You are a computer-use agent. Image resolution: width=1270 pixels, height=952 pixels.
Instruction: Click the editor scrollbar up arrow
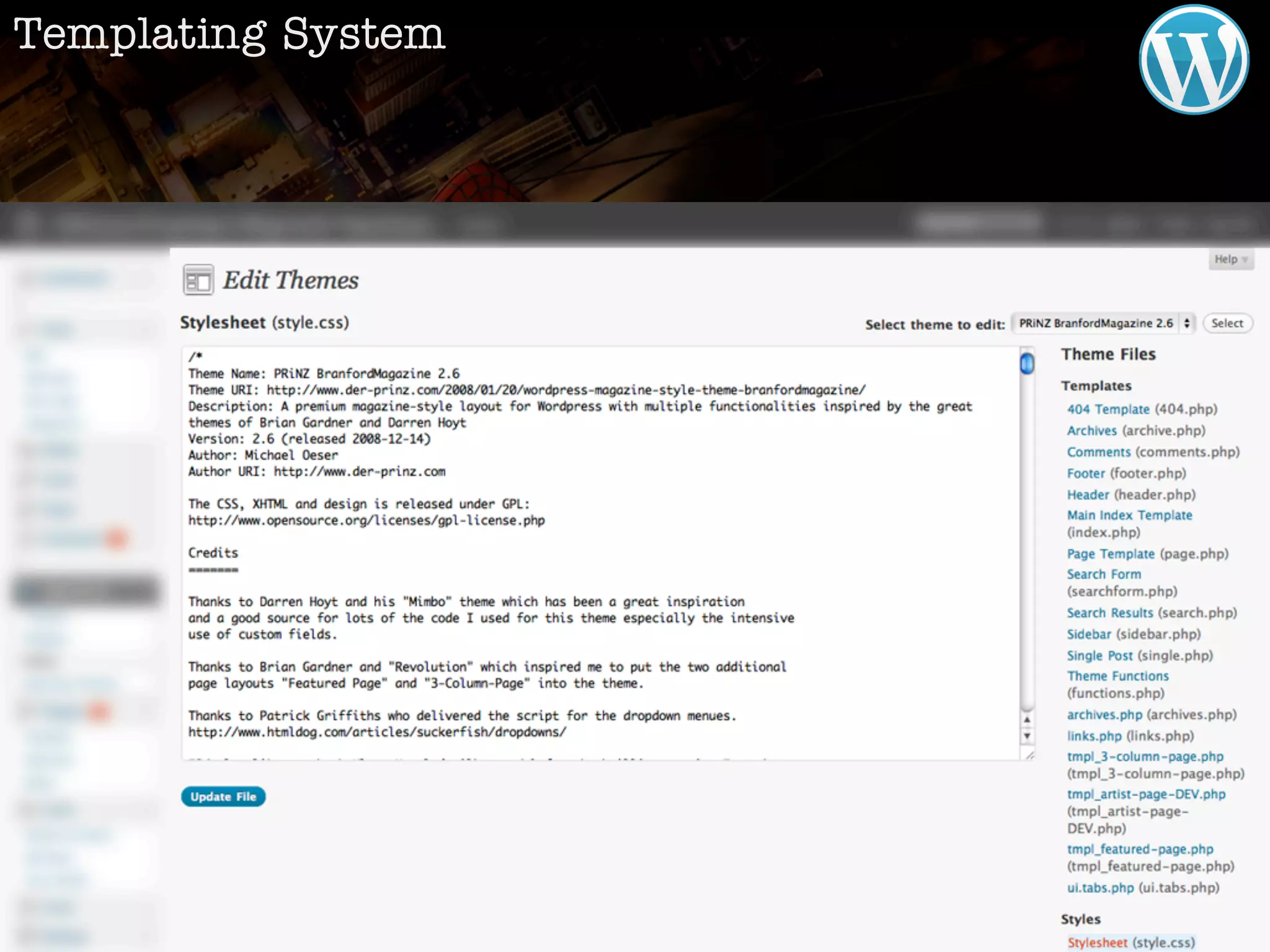click(x=1027, y=720)
